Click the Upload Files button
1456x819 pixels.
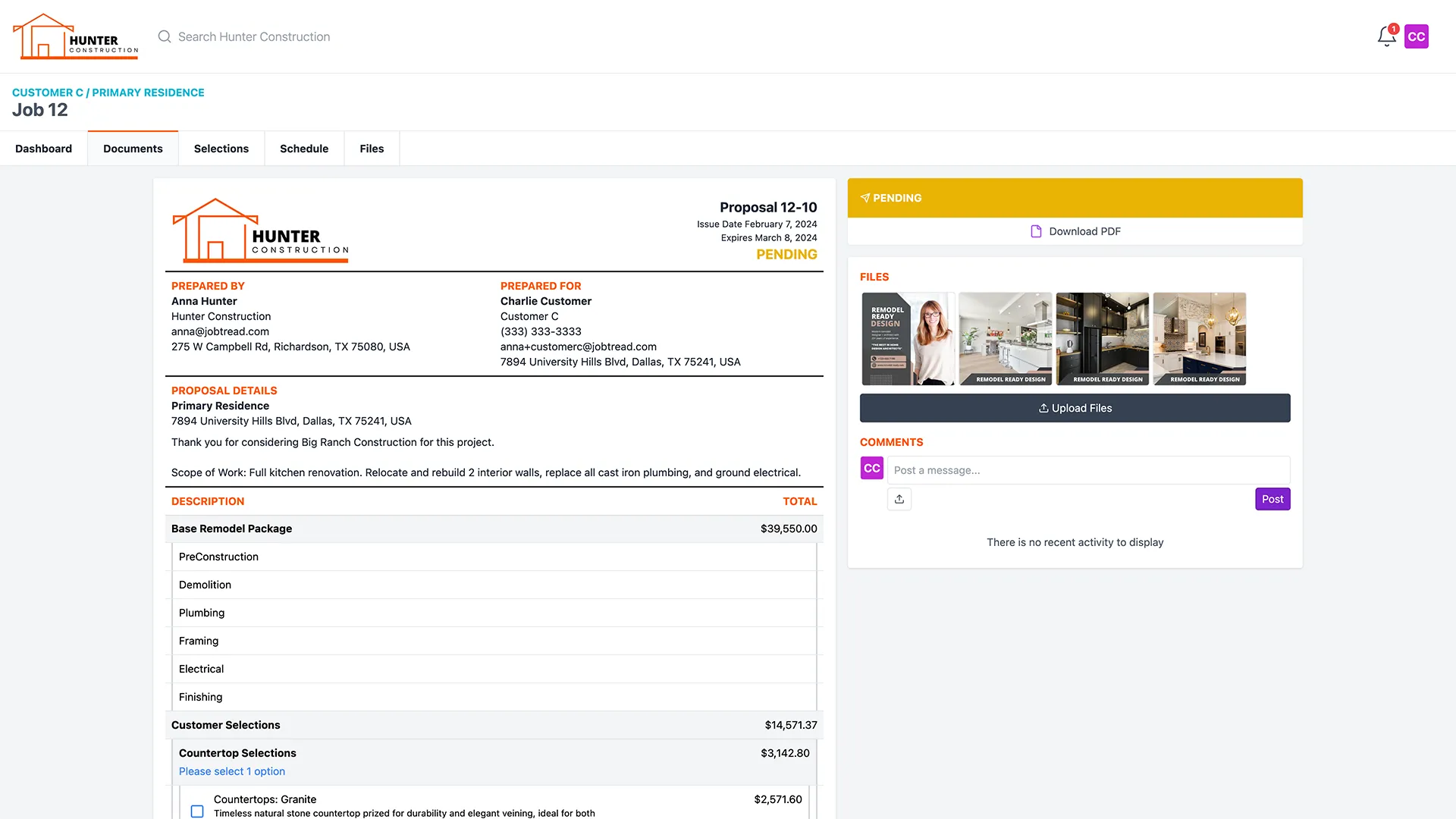(x=1075, y=408)
